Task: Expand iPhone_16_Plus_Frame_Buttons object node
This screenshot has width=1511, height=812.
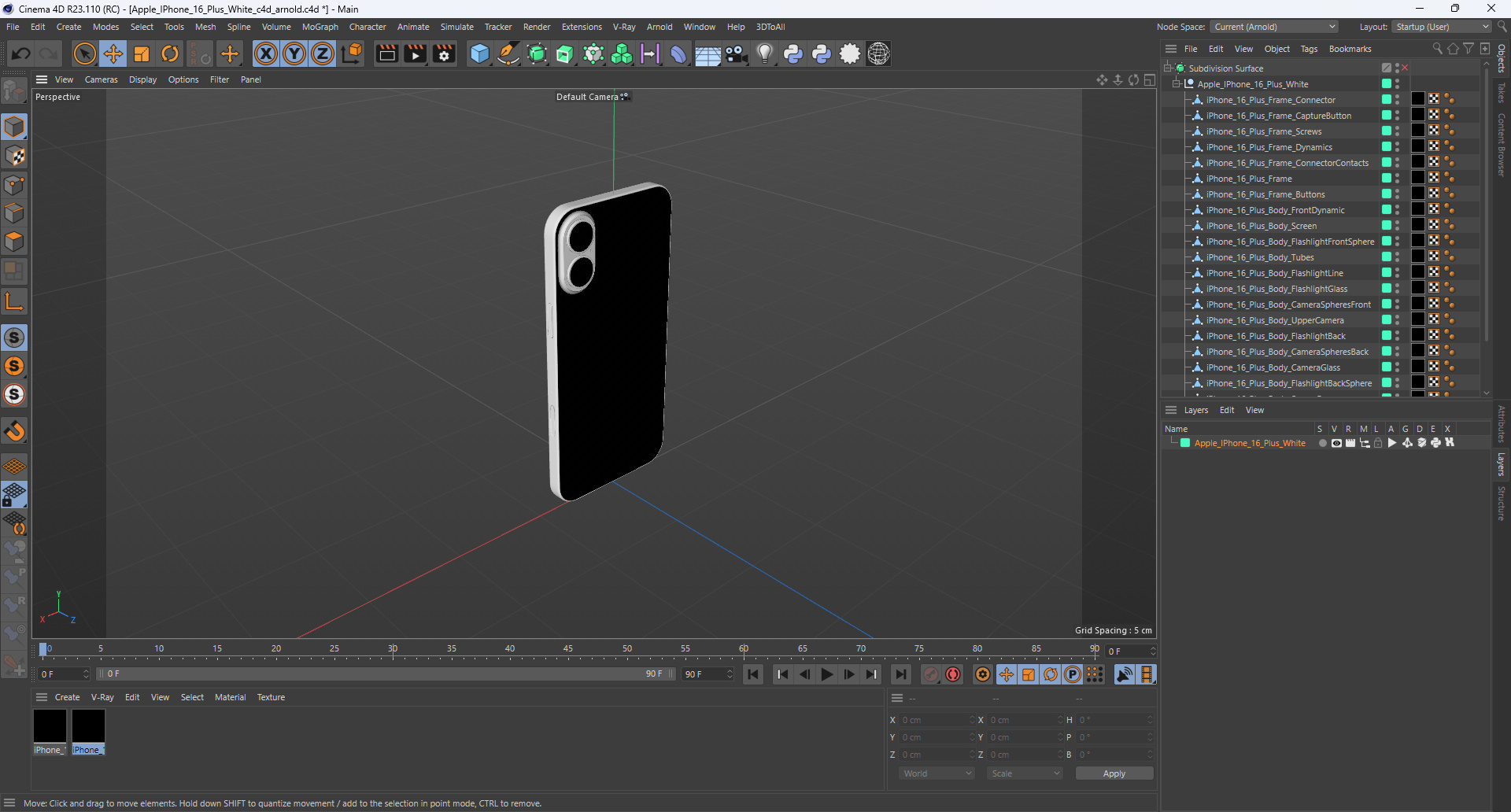Action: click(x=1198, y=194)
